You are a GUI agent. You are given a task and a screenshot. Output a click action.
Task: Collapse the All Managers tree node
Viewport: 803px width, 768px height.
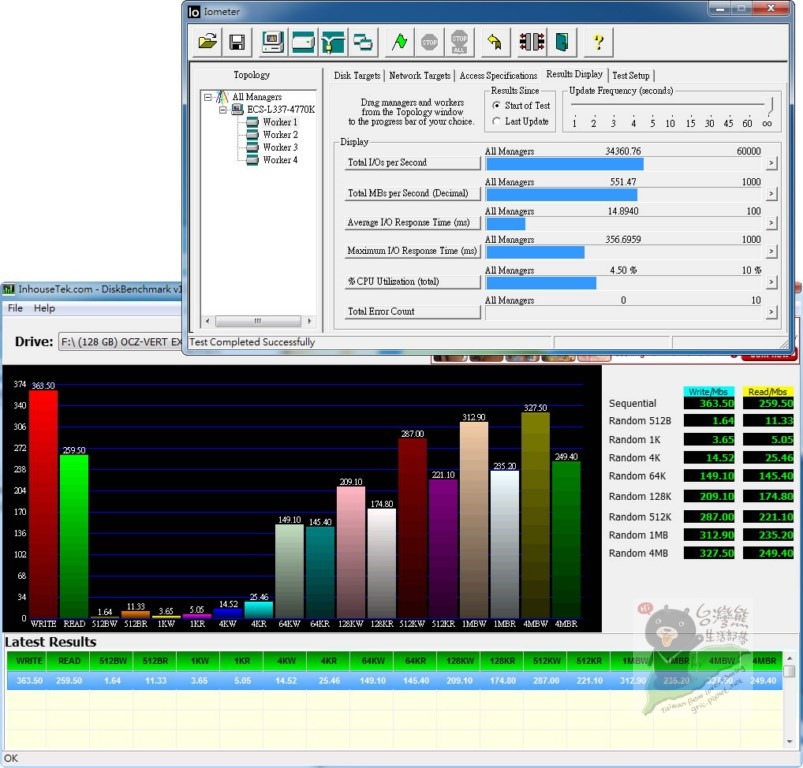(208, 97)
